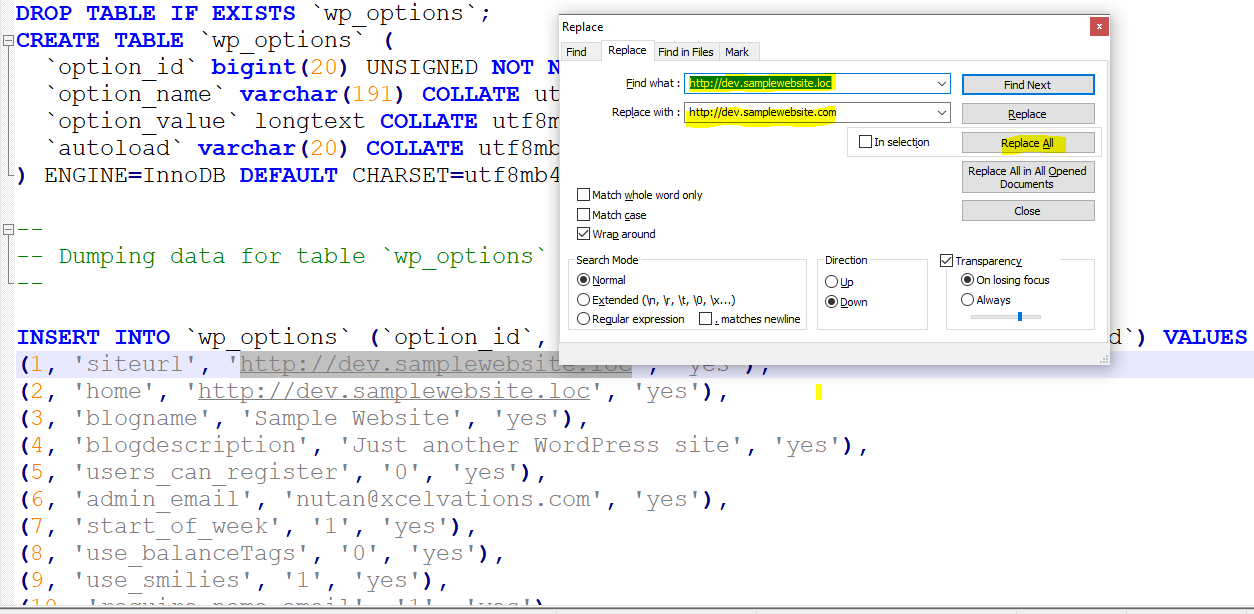Click the siteurl URL in editor
This screenshot has height=614, width=1254.
[x=436, y=364]
